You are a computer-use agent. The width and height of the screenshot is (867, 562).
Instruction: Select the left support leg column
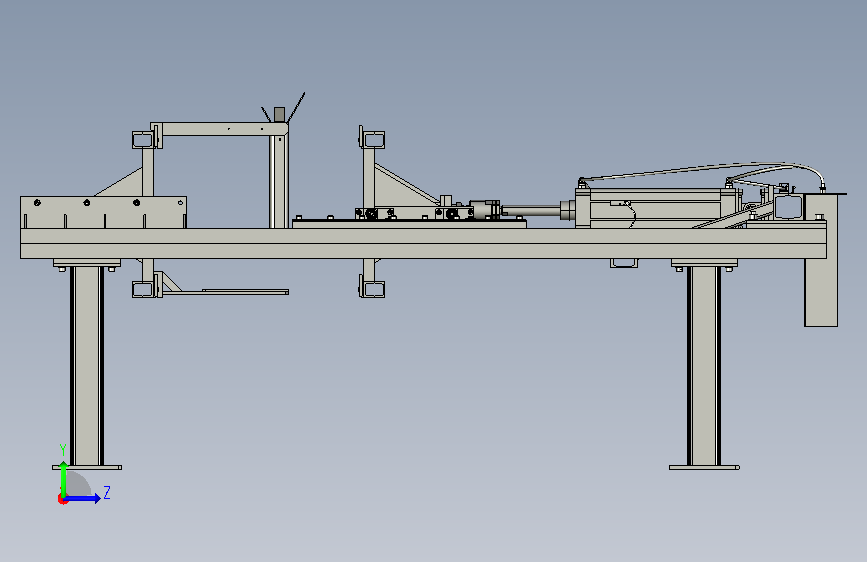pyautogui.click(x=87, y=366)
